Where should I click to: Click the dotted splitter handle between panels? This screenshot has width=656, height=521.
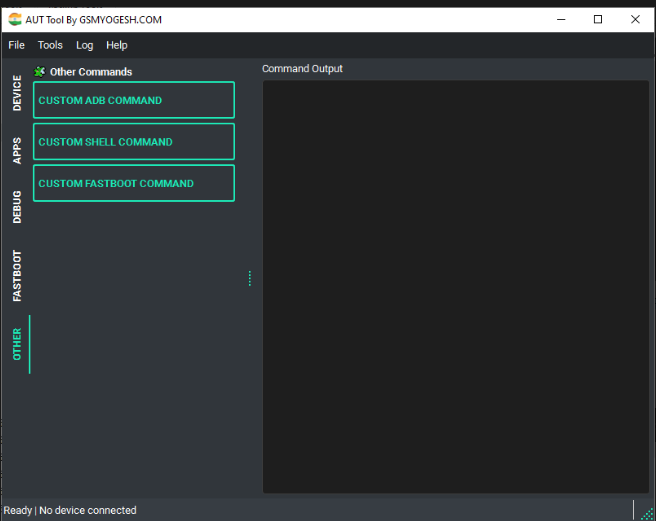(249, 278)
